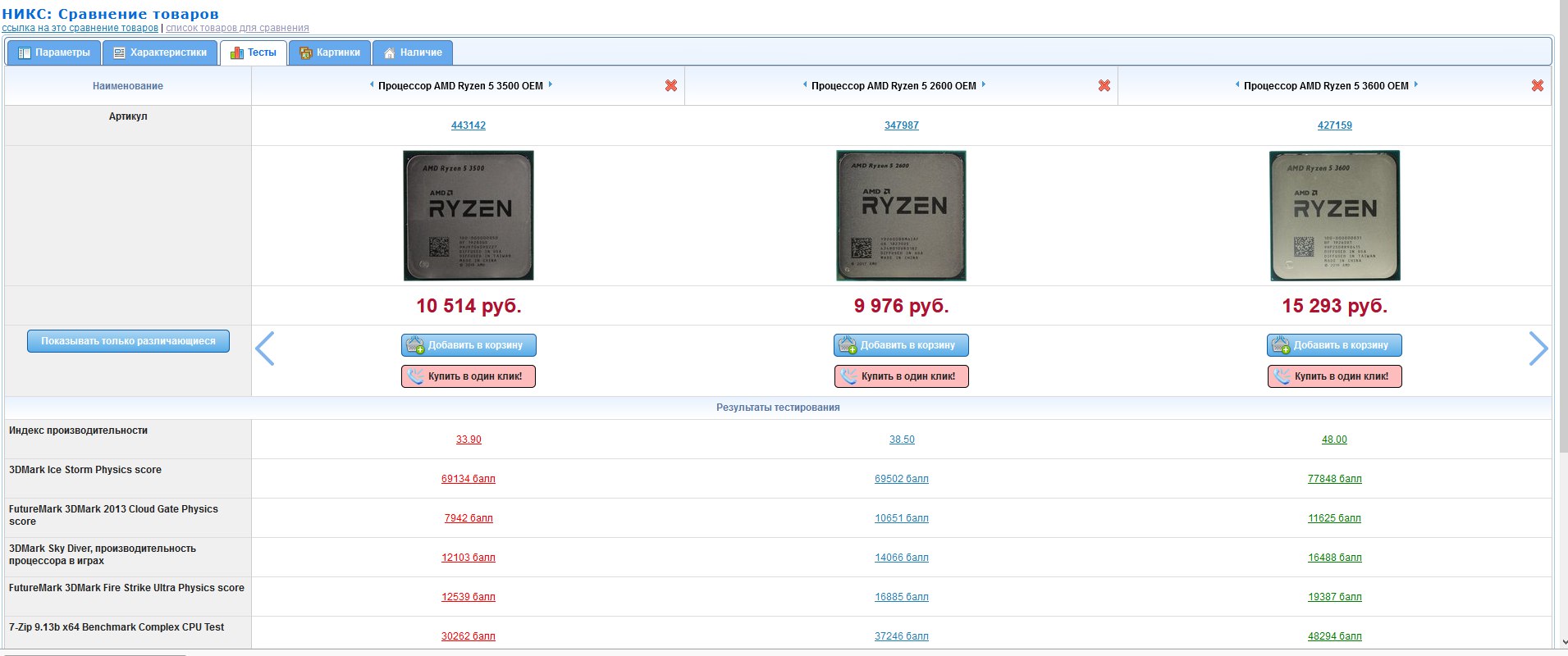Open link ссылка на это сравнение товаров
1568x656 pixels.
coord(80,28)
